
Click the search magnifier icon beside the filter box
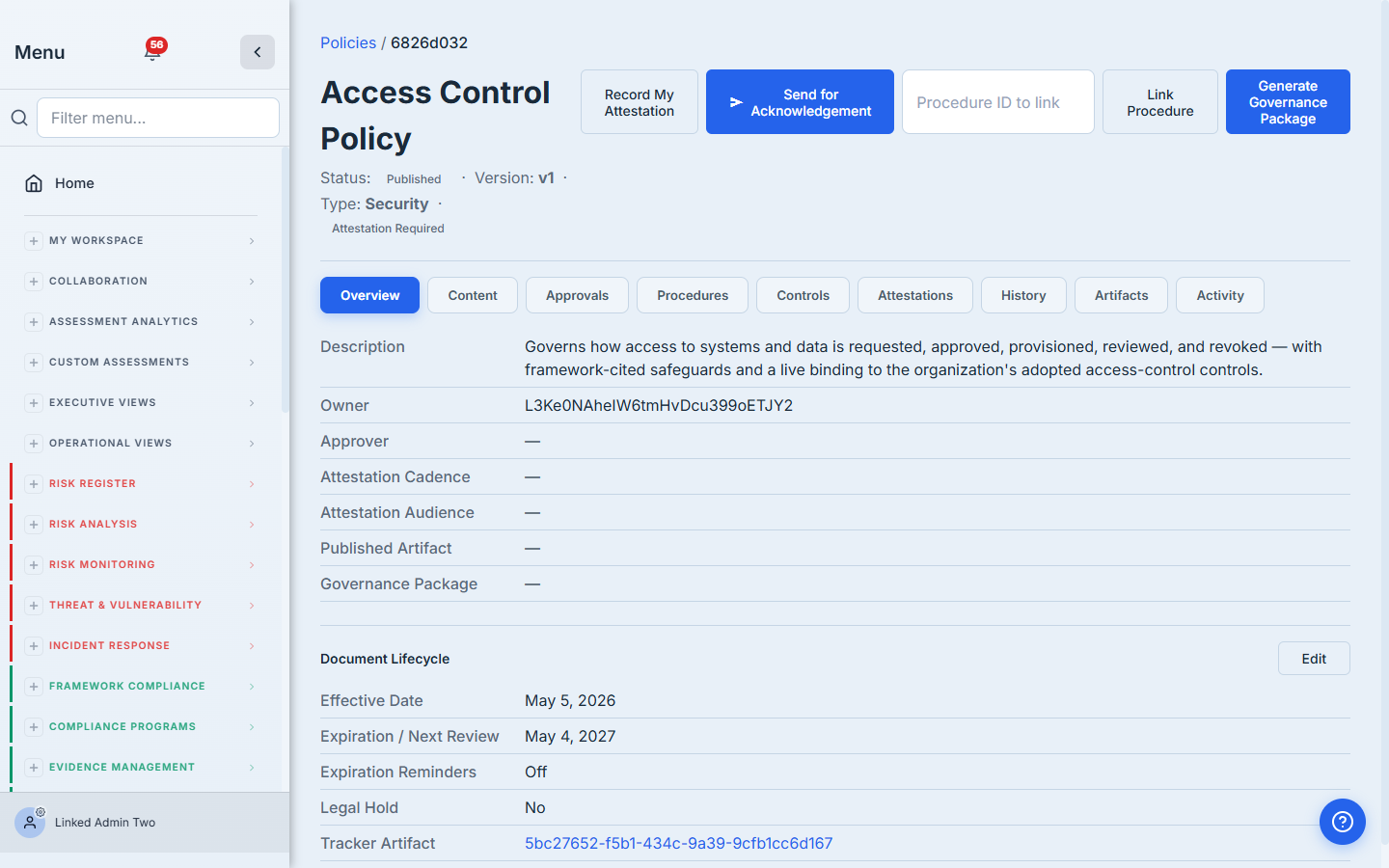(19, 118)
